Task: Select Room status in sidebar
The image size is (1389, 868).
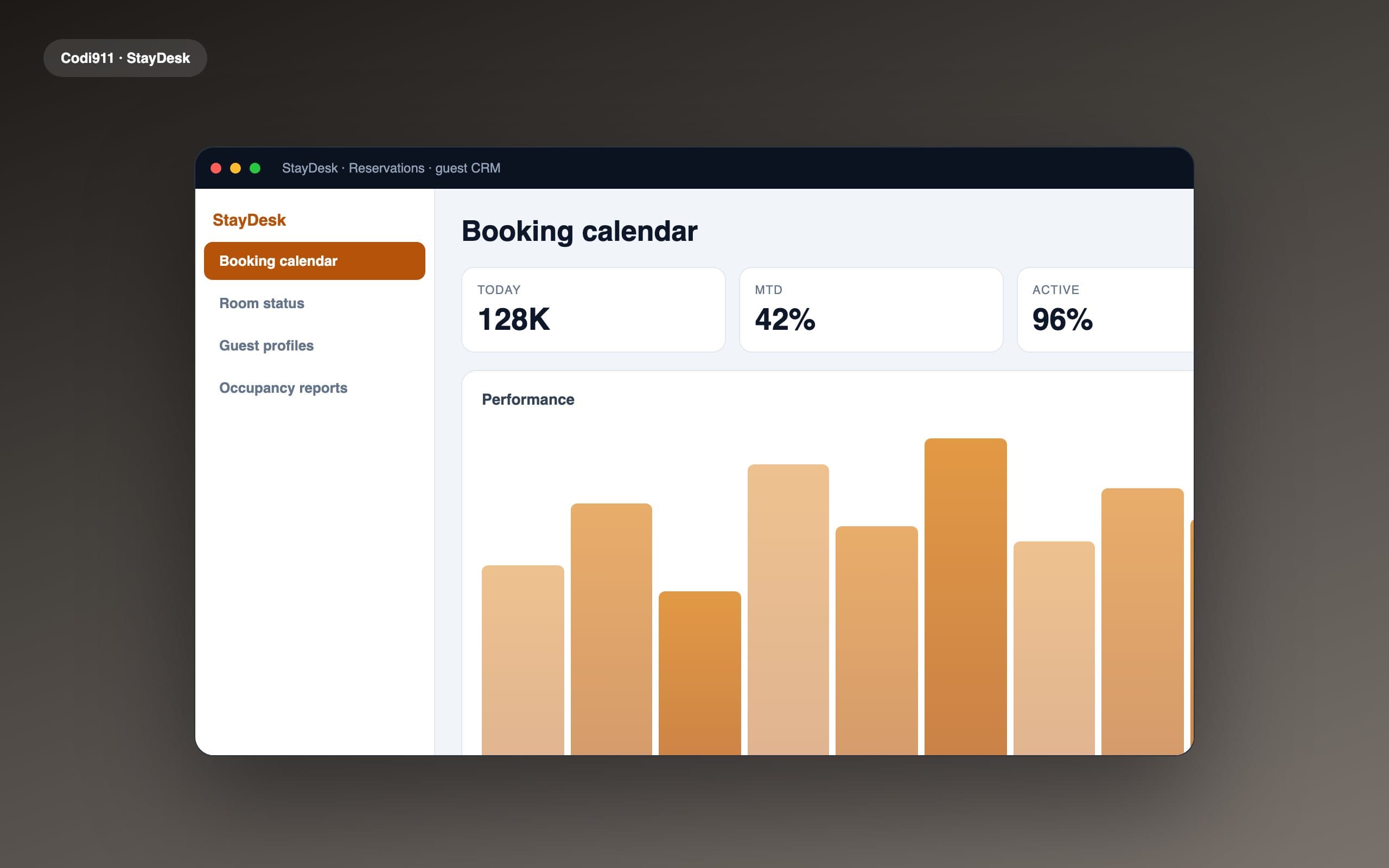Action: tap(314, 303)
